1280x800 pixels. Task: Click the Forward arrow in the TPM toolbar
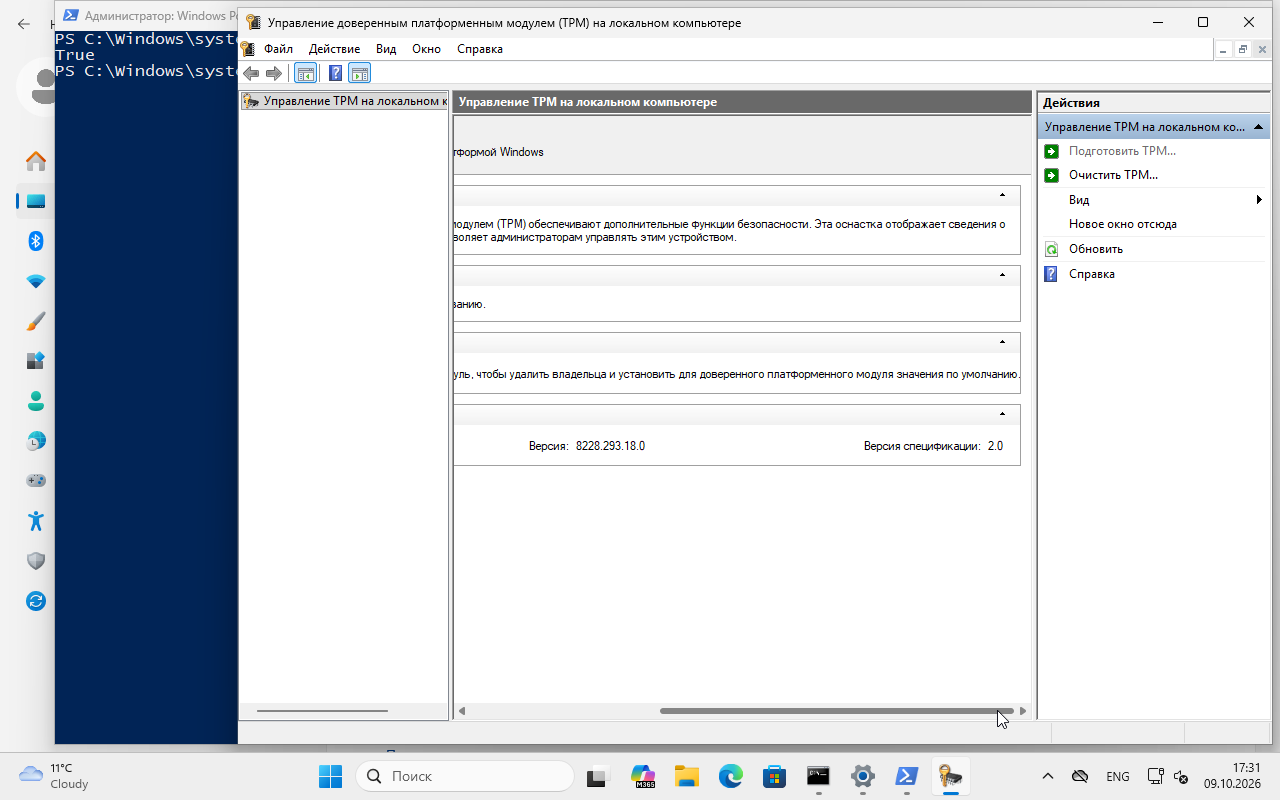pyautogui.click(x=273, y=73)
